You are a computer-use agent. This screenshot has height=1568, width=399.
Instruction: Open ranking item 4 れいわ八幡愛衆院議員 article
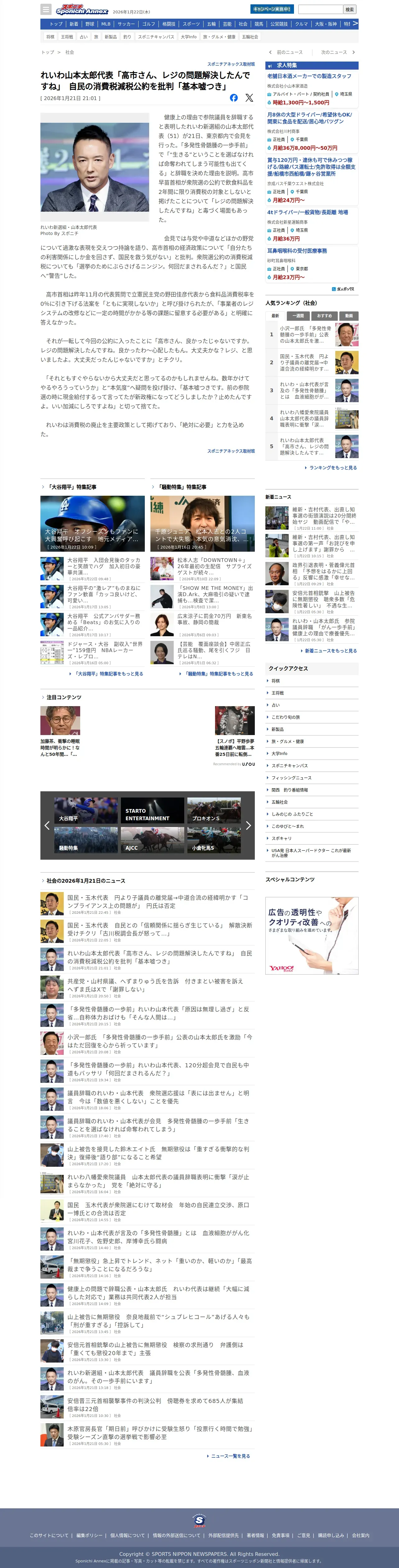click(x=311, y=418)
